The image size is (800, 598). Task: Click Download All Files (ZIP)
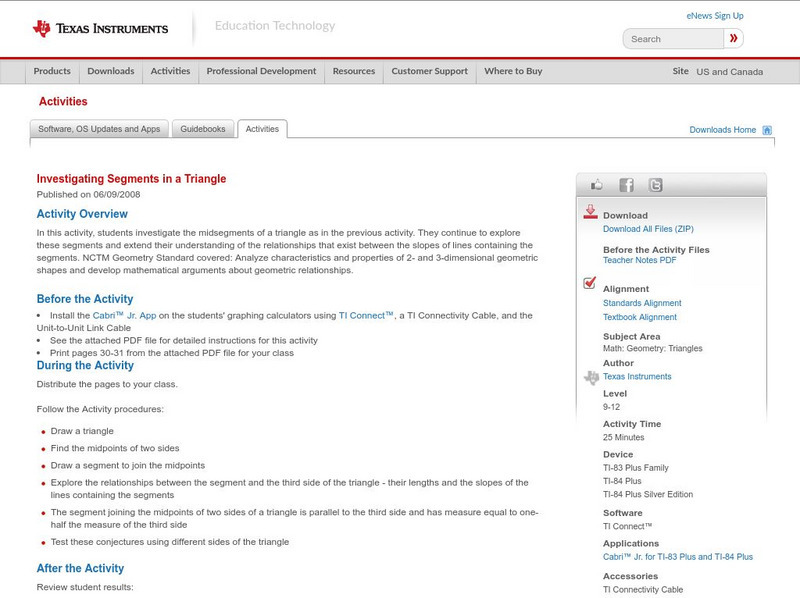click(648, 229)
